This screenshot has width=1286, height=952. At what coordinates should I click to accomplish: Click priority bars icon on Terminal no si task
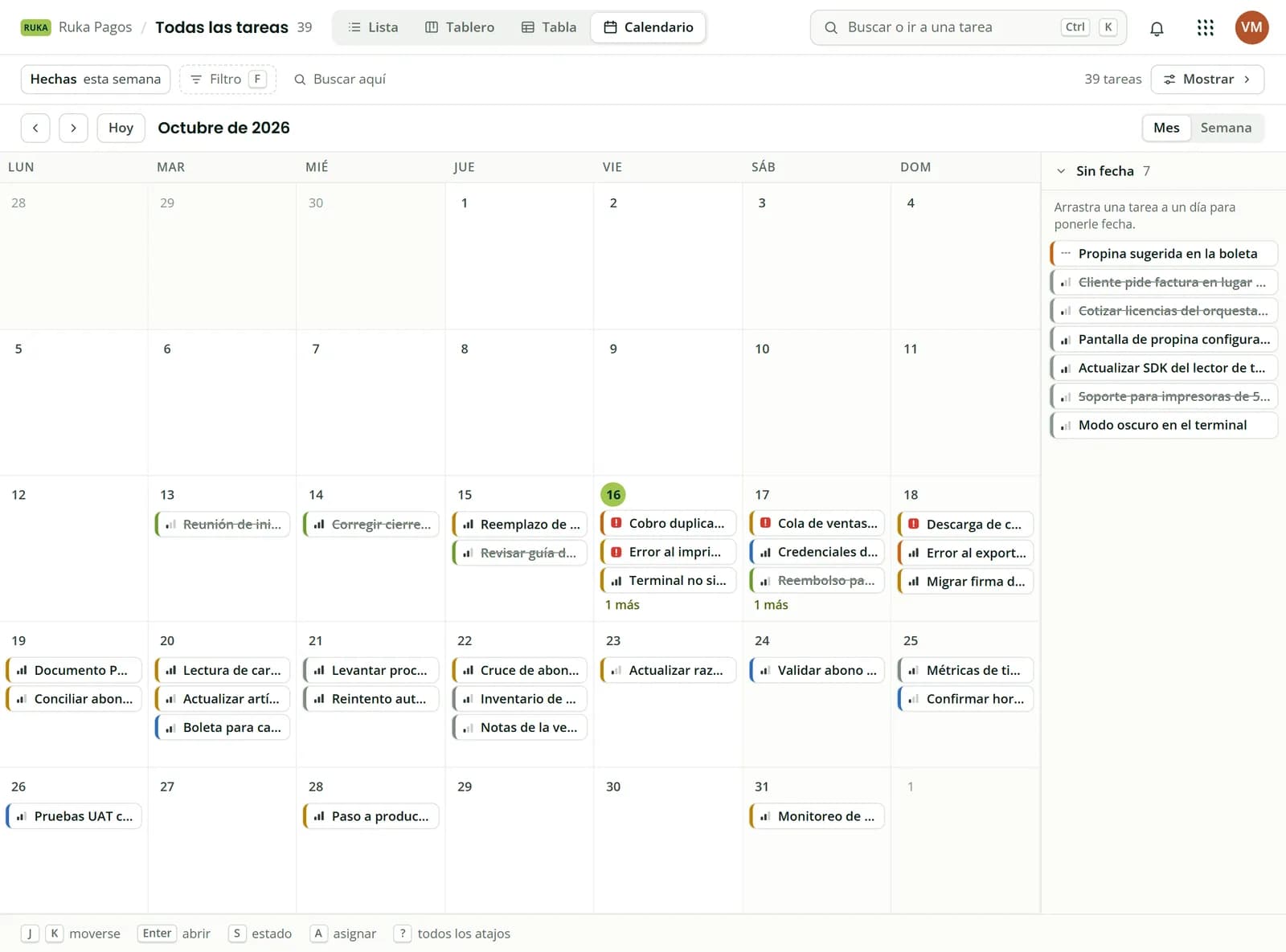616,581
